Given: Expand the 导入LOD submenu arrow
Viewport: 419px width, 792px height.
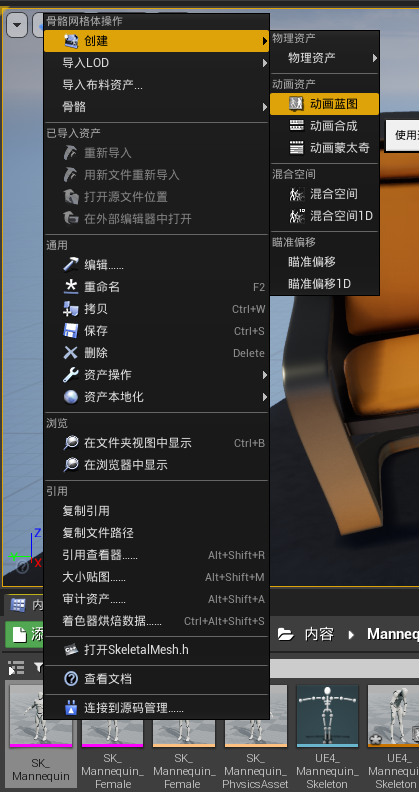Looking at the screenshot, I should 265,63.
